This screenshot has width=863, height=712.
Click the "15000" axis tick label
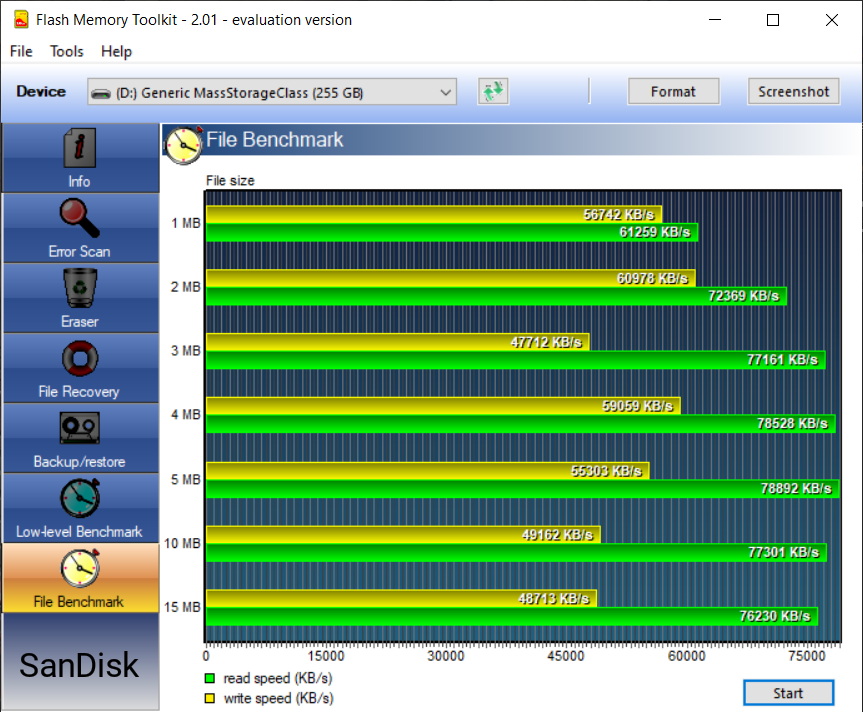(326, 656)
